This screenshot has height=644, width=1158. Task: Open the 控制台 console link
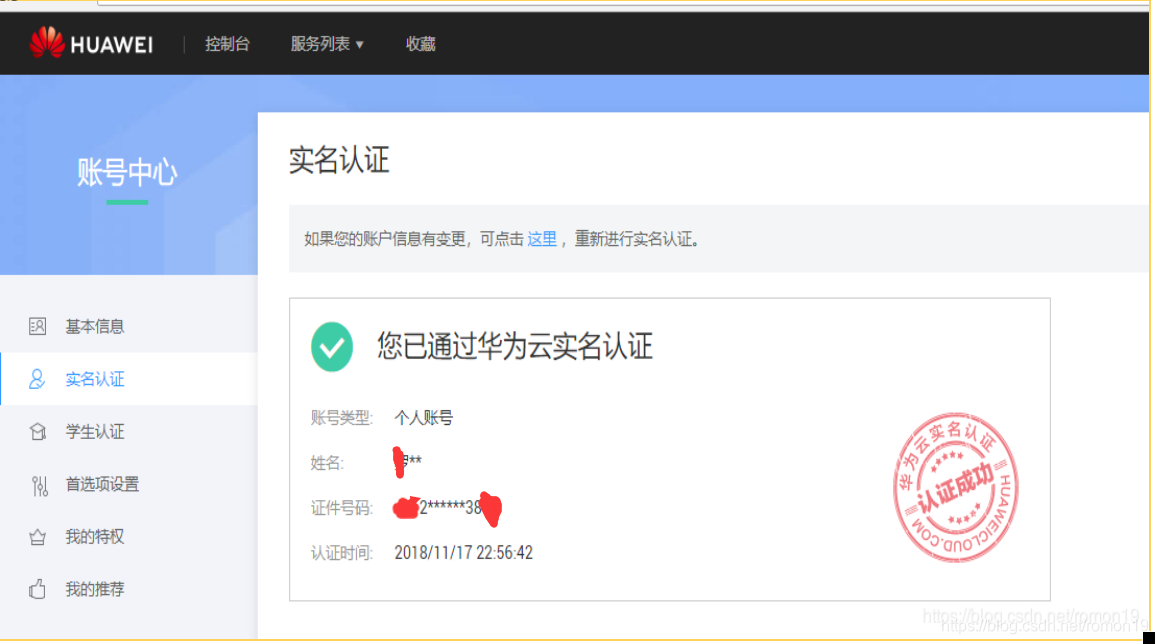pyautogui.click(x=227, y=44)
